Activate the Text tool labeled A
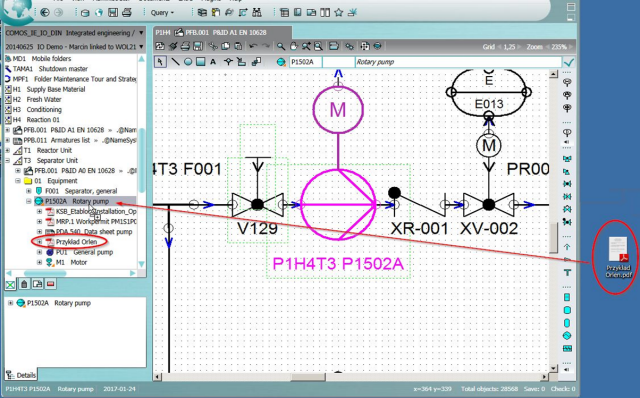Viewport: 640px width, 398px height. pos(213,62)
